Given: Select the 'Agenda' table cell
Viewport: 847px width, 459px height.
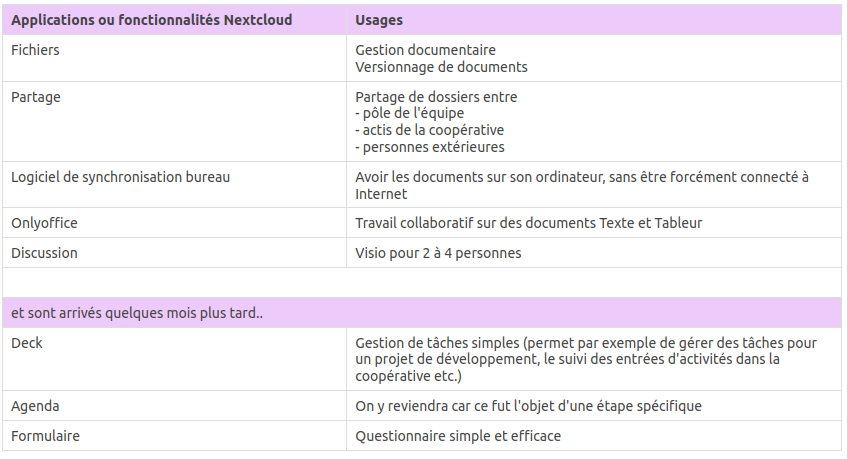Looking at the screenshot, I should [x=35, y=406].
